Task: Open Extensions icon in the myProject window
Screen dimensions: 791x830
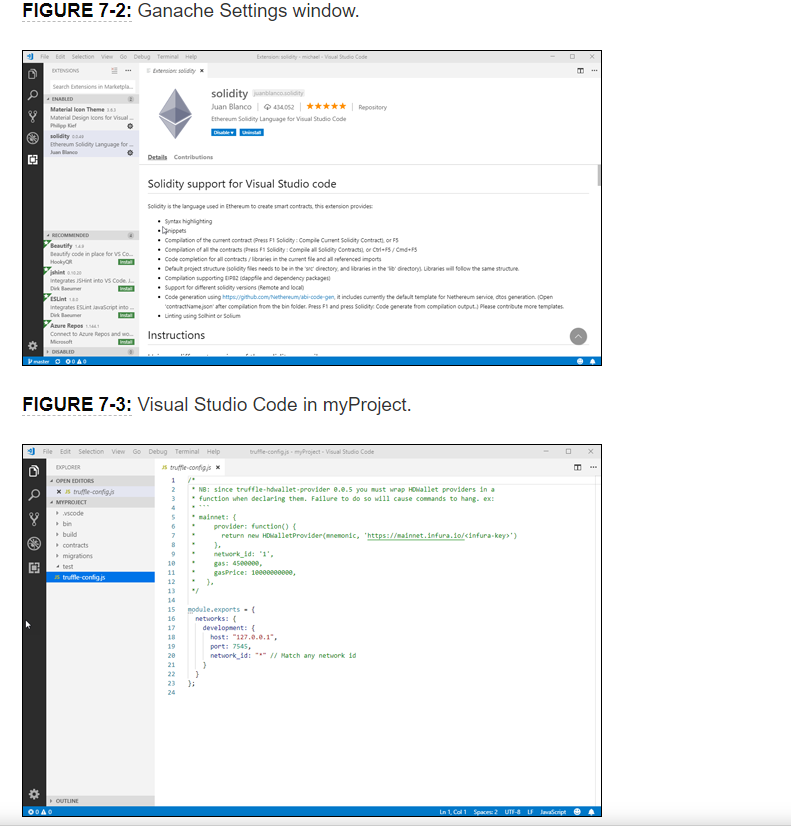Action: coord(34,568)
